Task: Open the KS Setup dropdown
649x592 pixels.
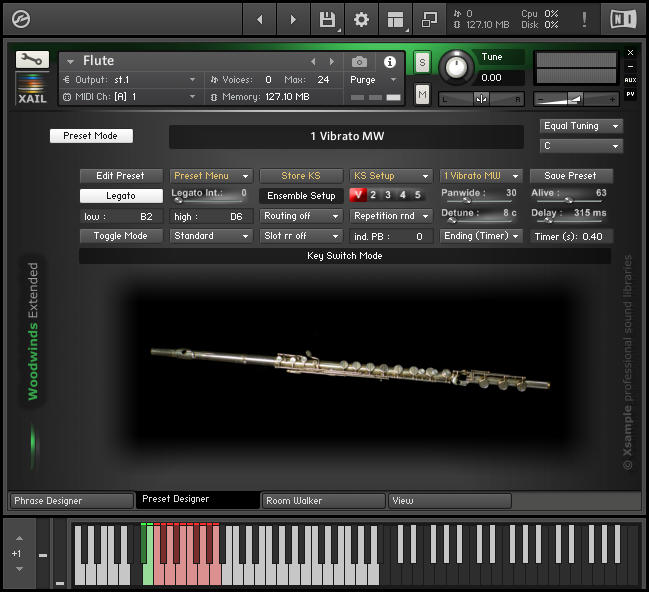Action: pyautogui.click(x=391, y=176)
